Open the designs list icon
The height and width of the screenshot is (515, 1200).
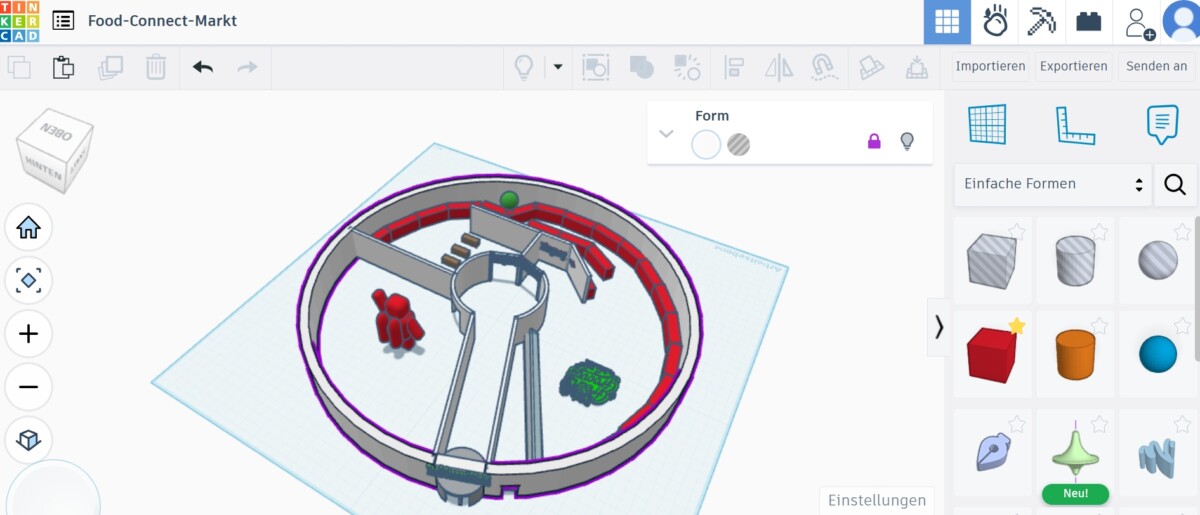click(63, 20)
